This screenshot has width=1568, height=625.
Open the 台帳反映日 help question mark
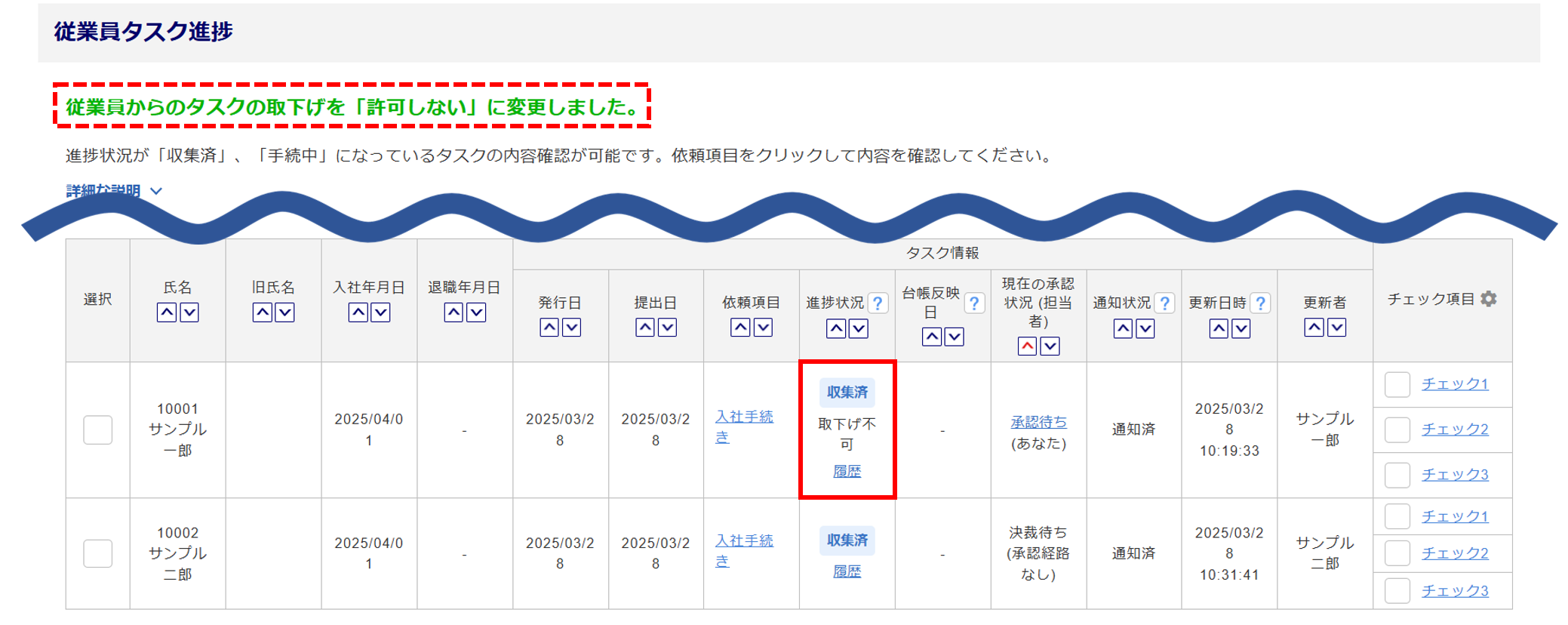click(x=974, y=303)
